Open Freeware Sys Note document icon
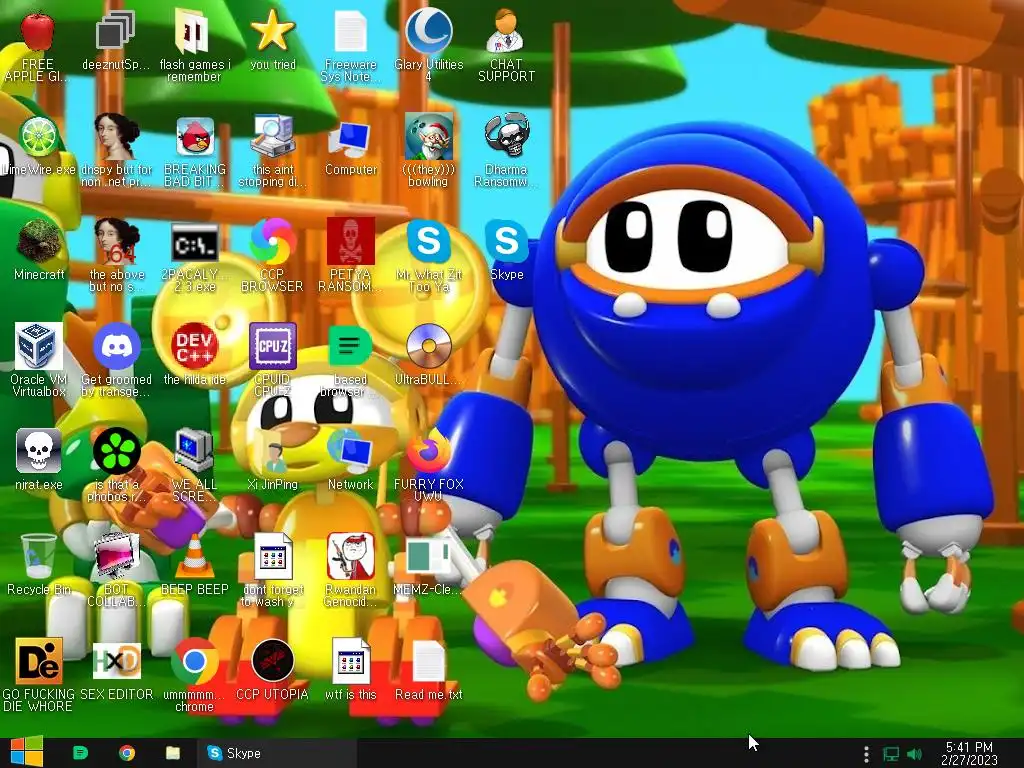The image size is (1024, 768). click(351, 31)
